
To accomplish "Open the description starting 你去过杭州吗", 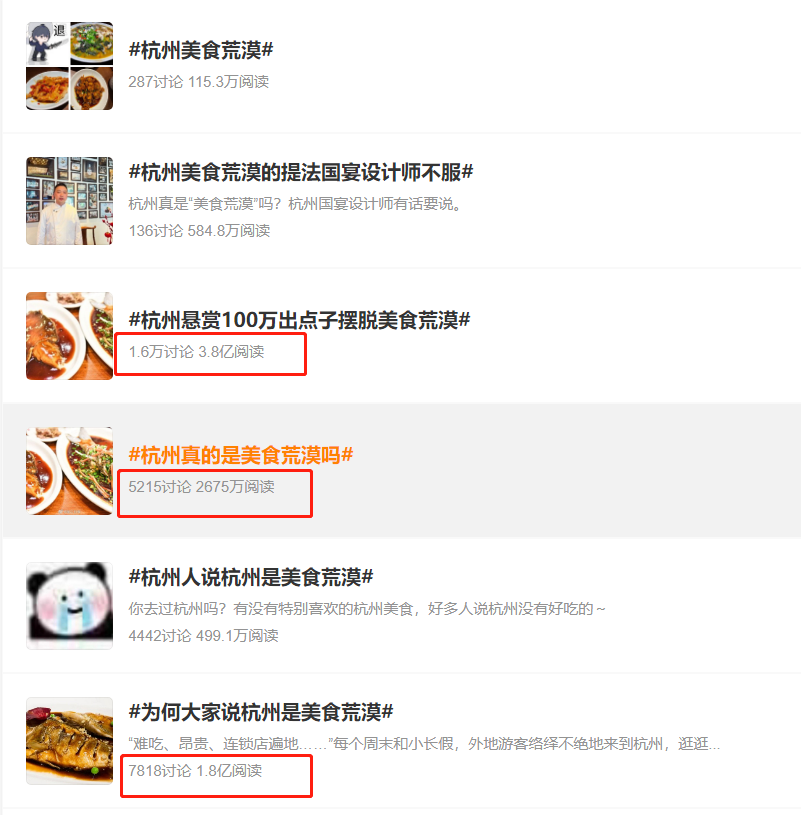I will click(367, 609).
